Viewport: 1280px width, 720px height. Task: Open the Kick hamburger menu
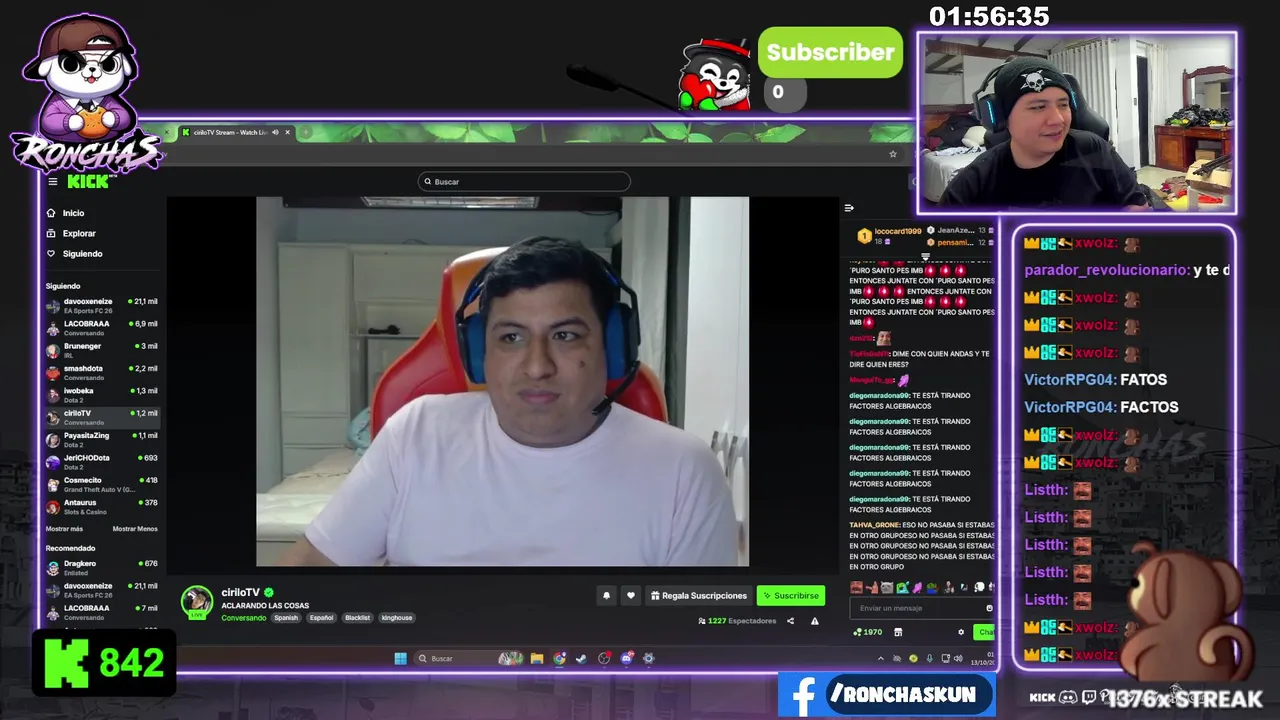pos(53,182)
